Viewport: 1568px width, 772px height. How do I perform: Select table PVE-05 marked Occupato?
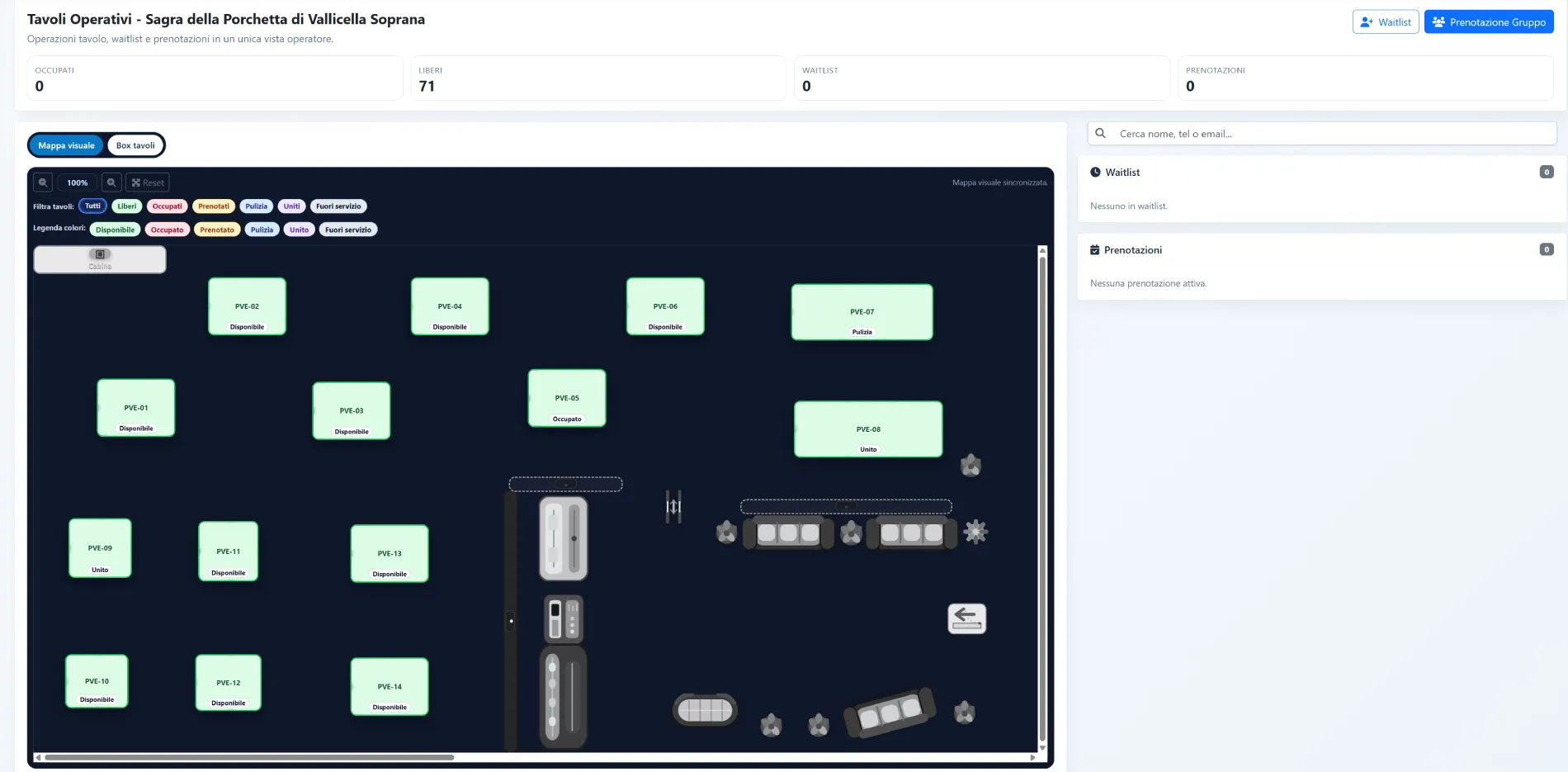click(x=567, y=398)
